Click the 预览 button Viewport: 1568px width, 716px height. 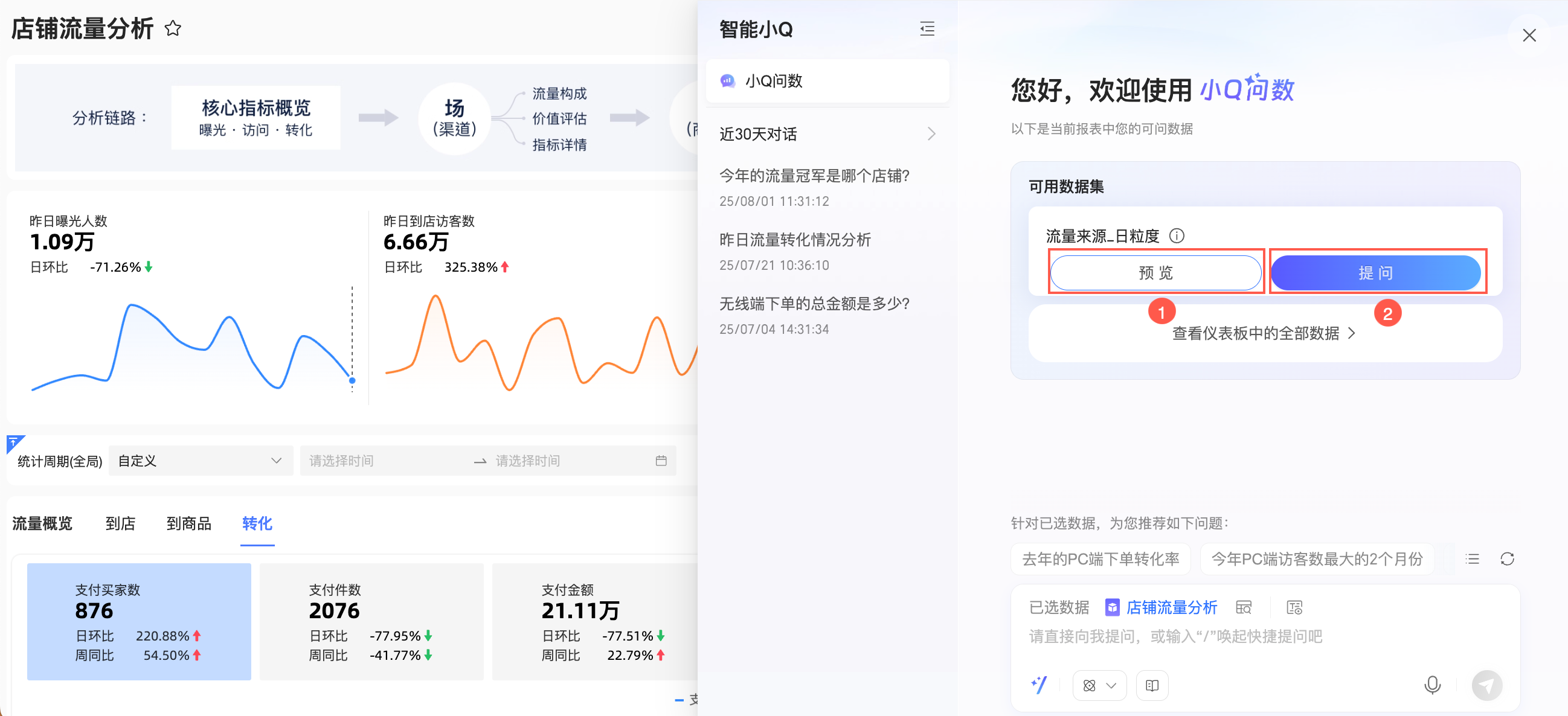1155,272
